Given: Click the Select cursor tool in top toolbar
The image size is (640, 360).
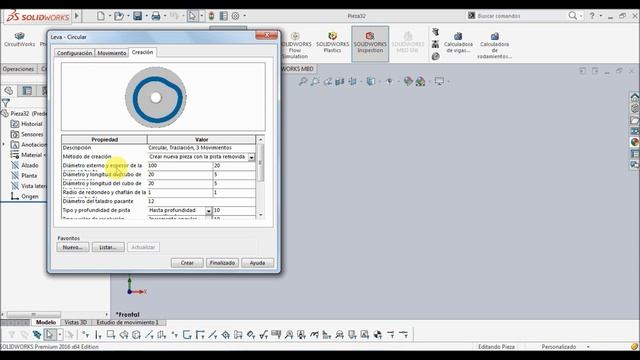Looking at the screenshot, I should click(x=192, y=16).
